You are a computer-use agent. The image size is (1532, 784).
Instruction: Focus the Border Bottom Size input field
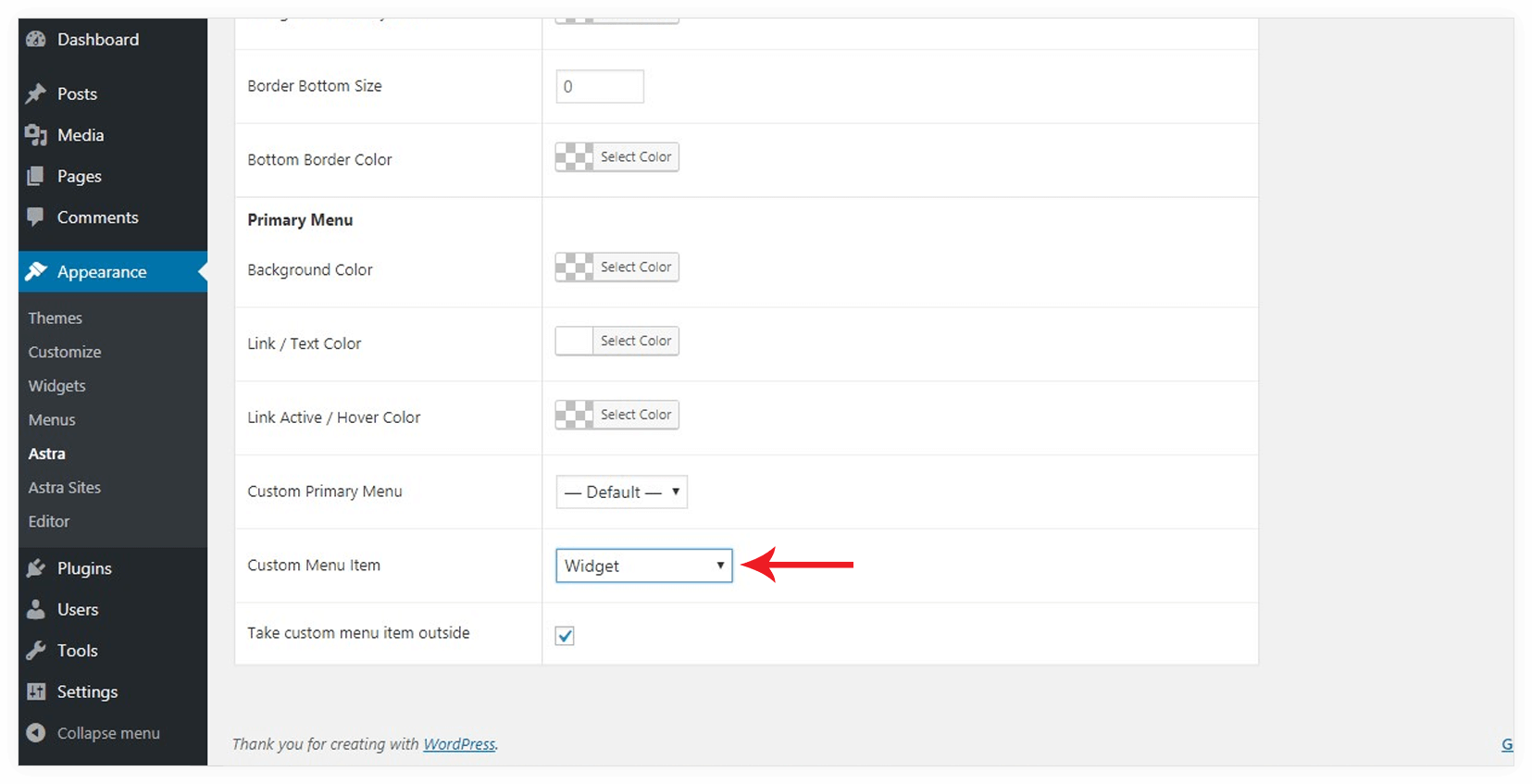click(x=600, y=86)
